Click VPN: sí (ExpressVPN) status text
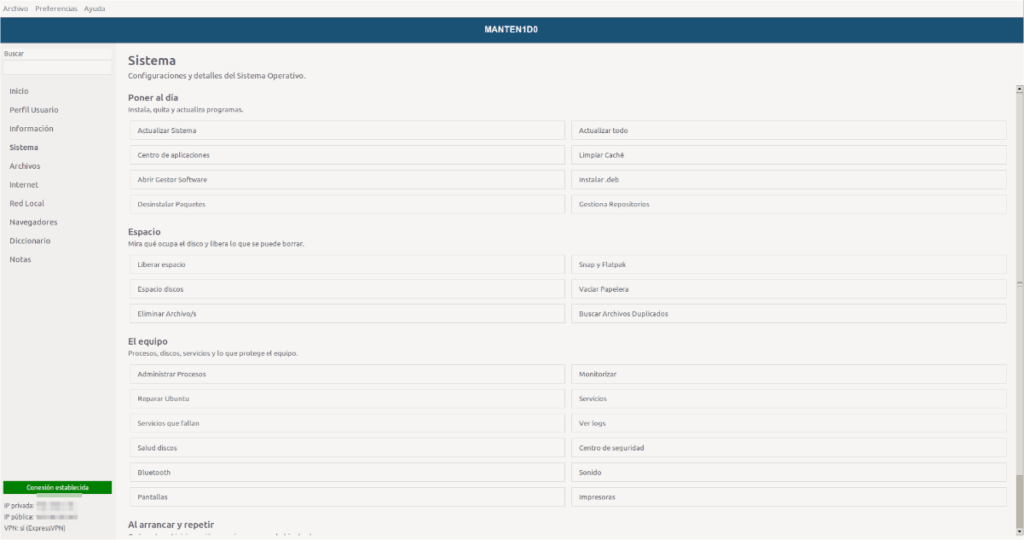The image size is (1024, 540). 35,528
